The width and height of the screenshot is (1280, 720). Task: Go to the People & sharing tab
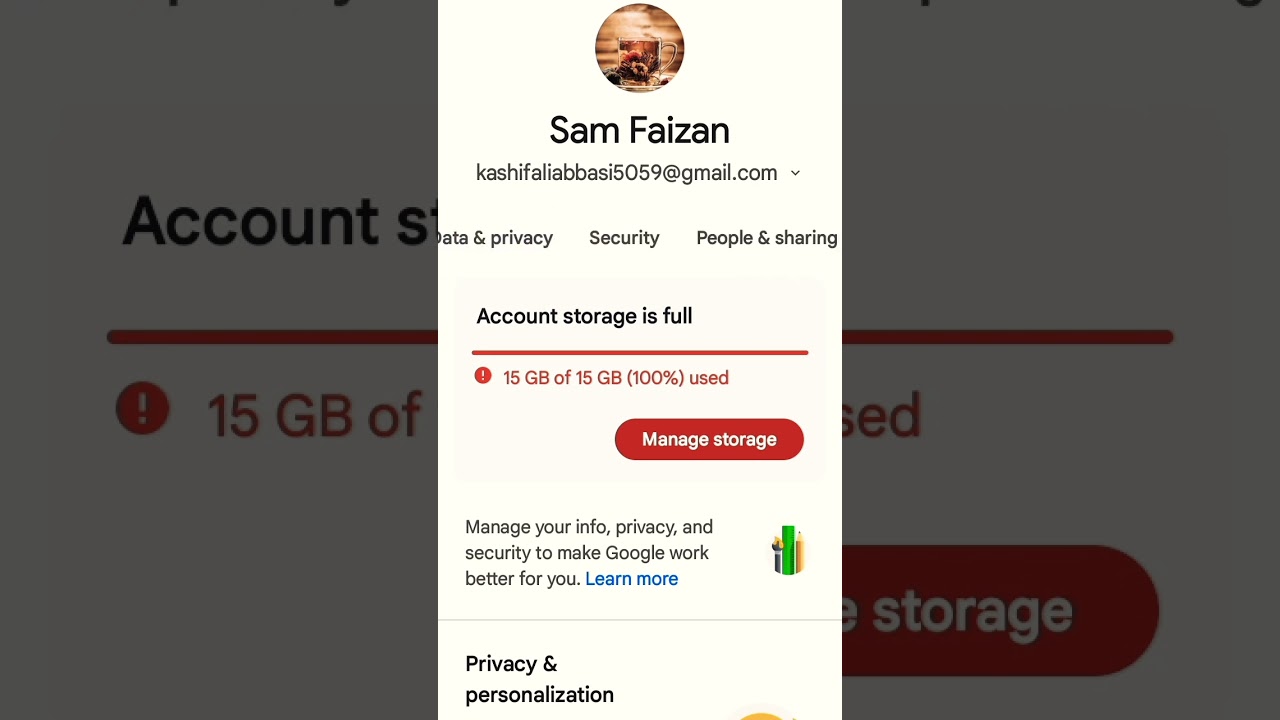767,238
